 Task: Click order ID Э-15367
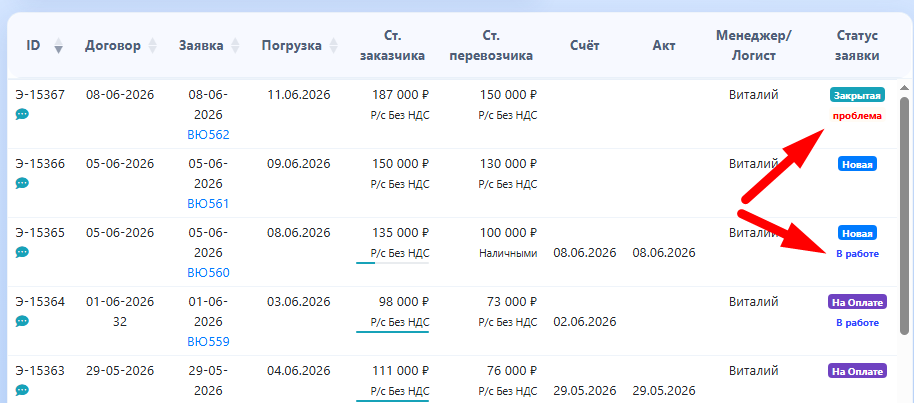pyautogui.click(x=40, y=94)
